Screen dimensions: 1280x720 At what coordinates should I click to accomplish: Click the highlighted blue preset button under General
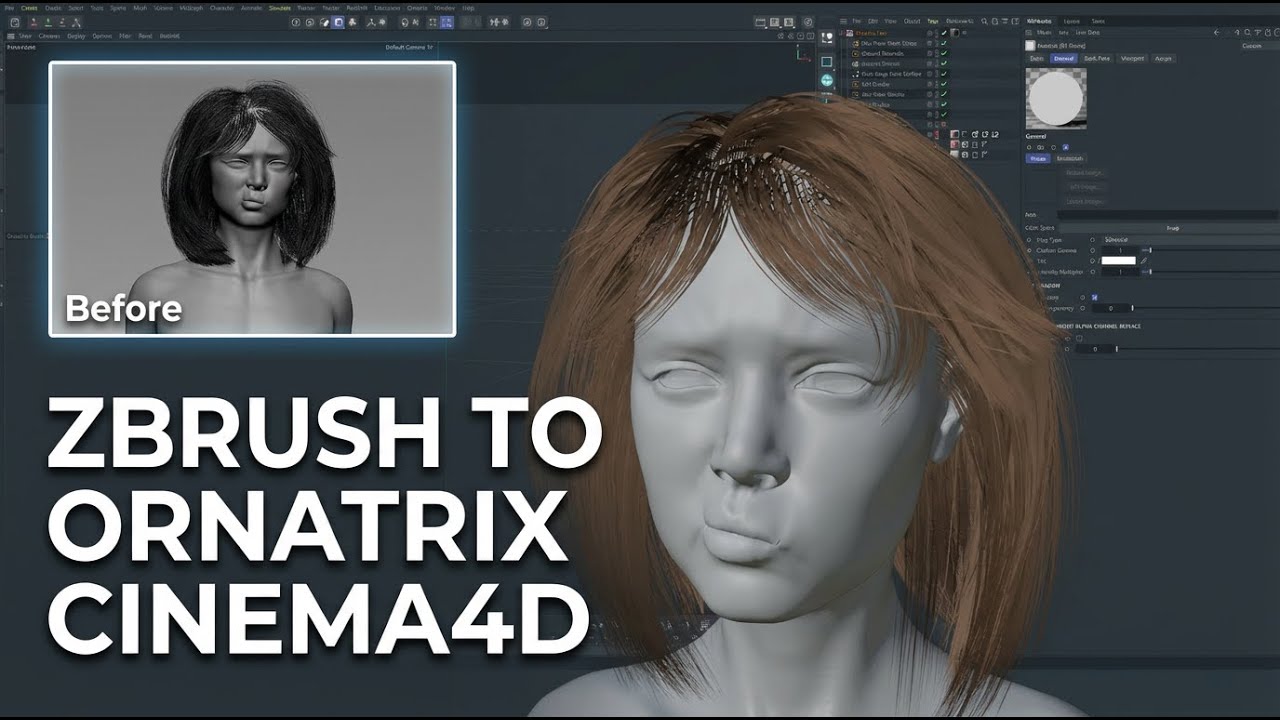(1038, 158)
